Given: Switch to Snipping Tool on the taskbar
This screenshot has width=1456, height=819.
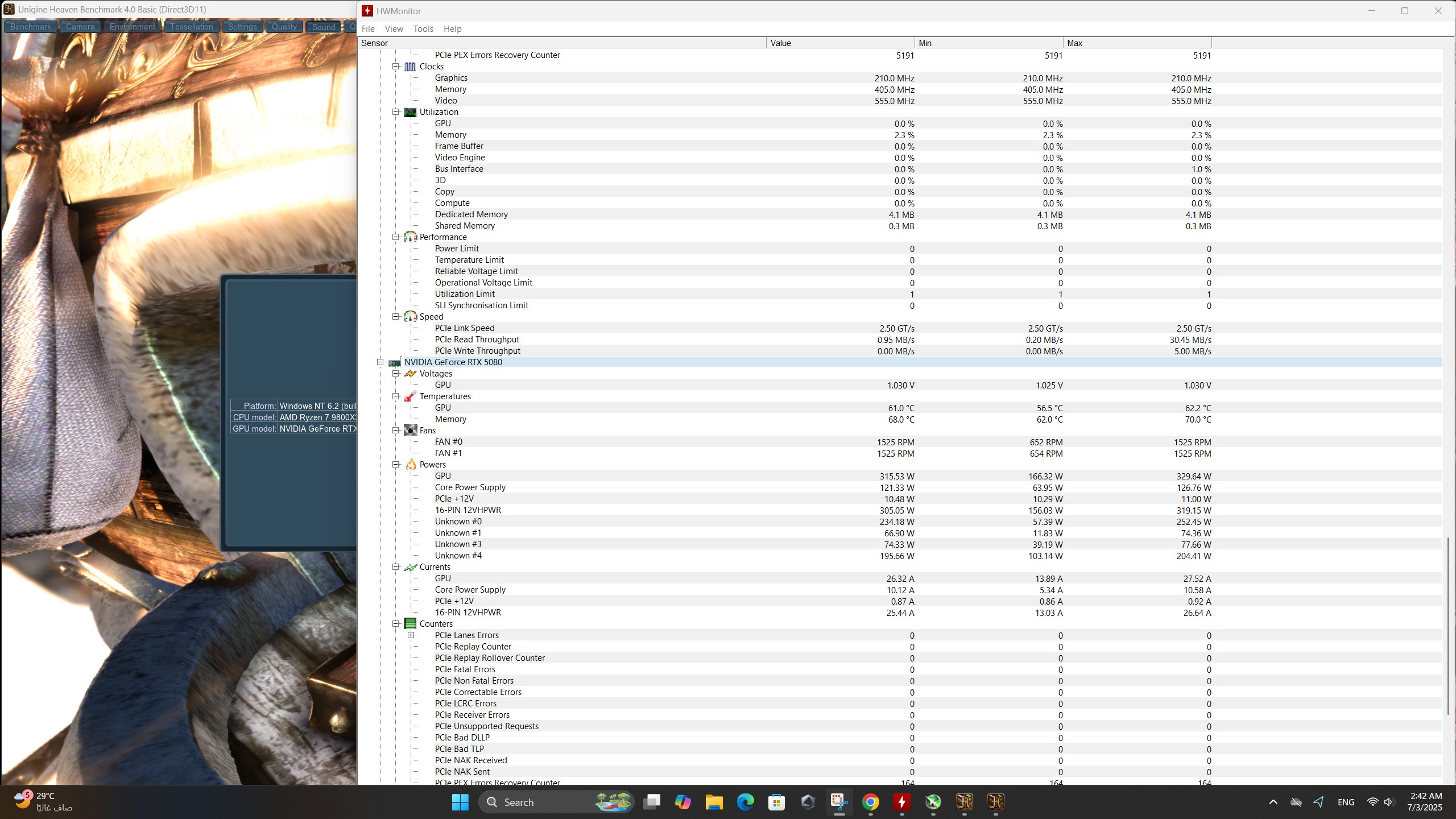Looking at the screenshot, I should pyautogui.click(x=839, y=802).
